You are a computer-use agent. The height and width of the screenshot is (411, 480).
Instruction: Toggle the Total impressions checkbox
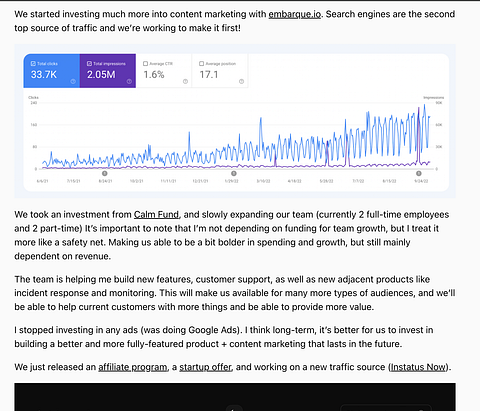(89, 64)
